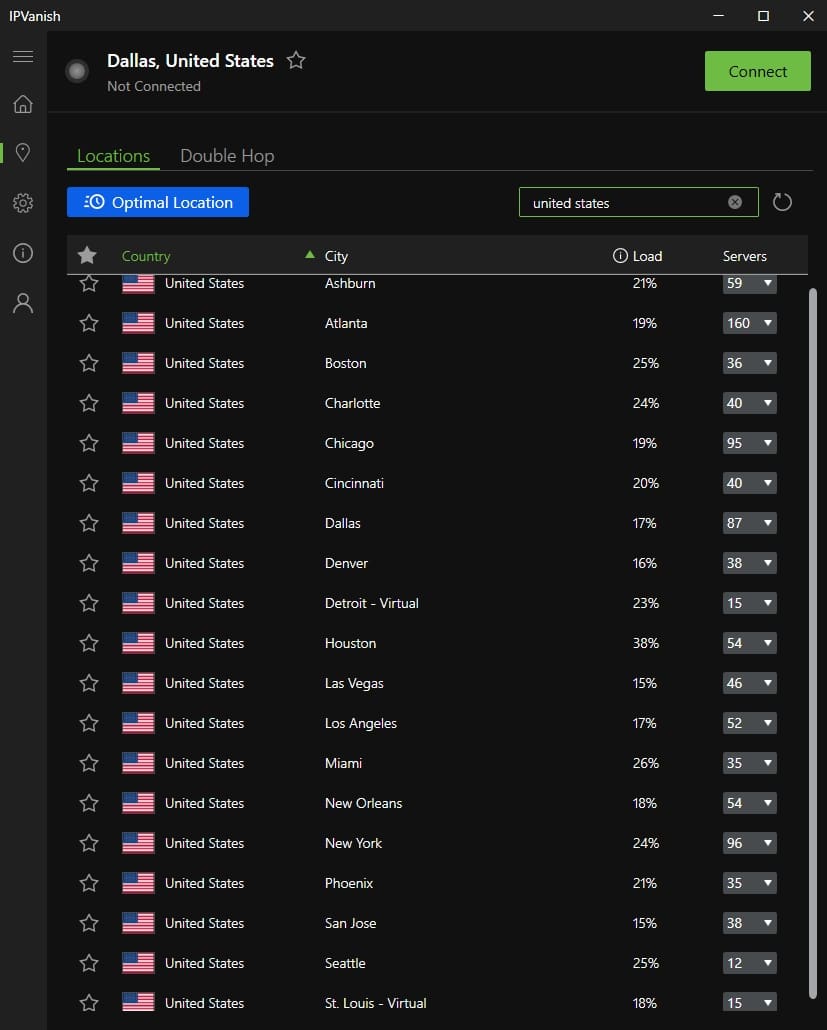
Task: Click Cincinnati's 20% load value
Action: point(646,483)
